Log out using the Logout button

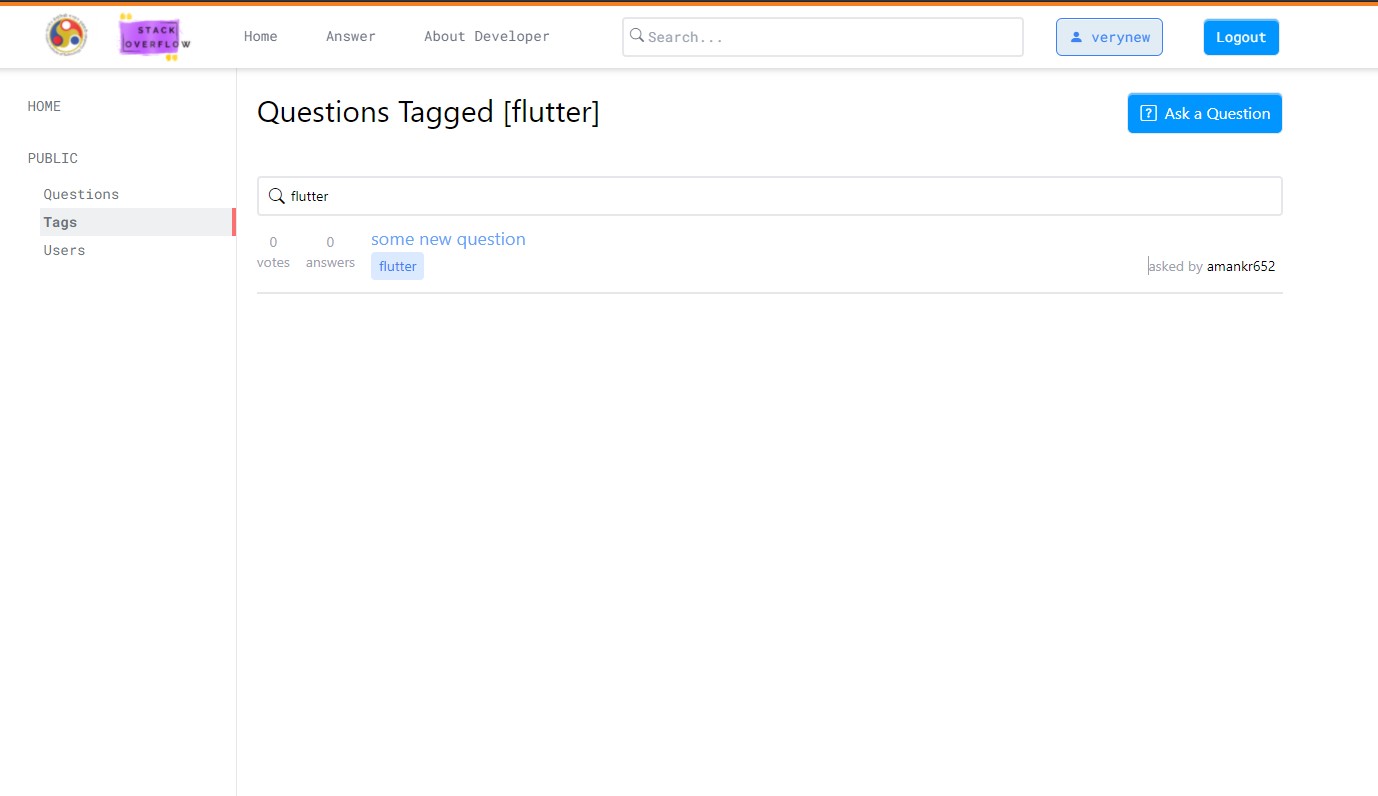[1240, 36]
